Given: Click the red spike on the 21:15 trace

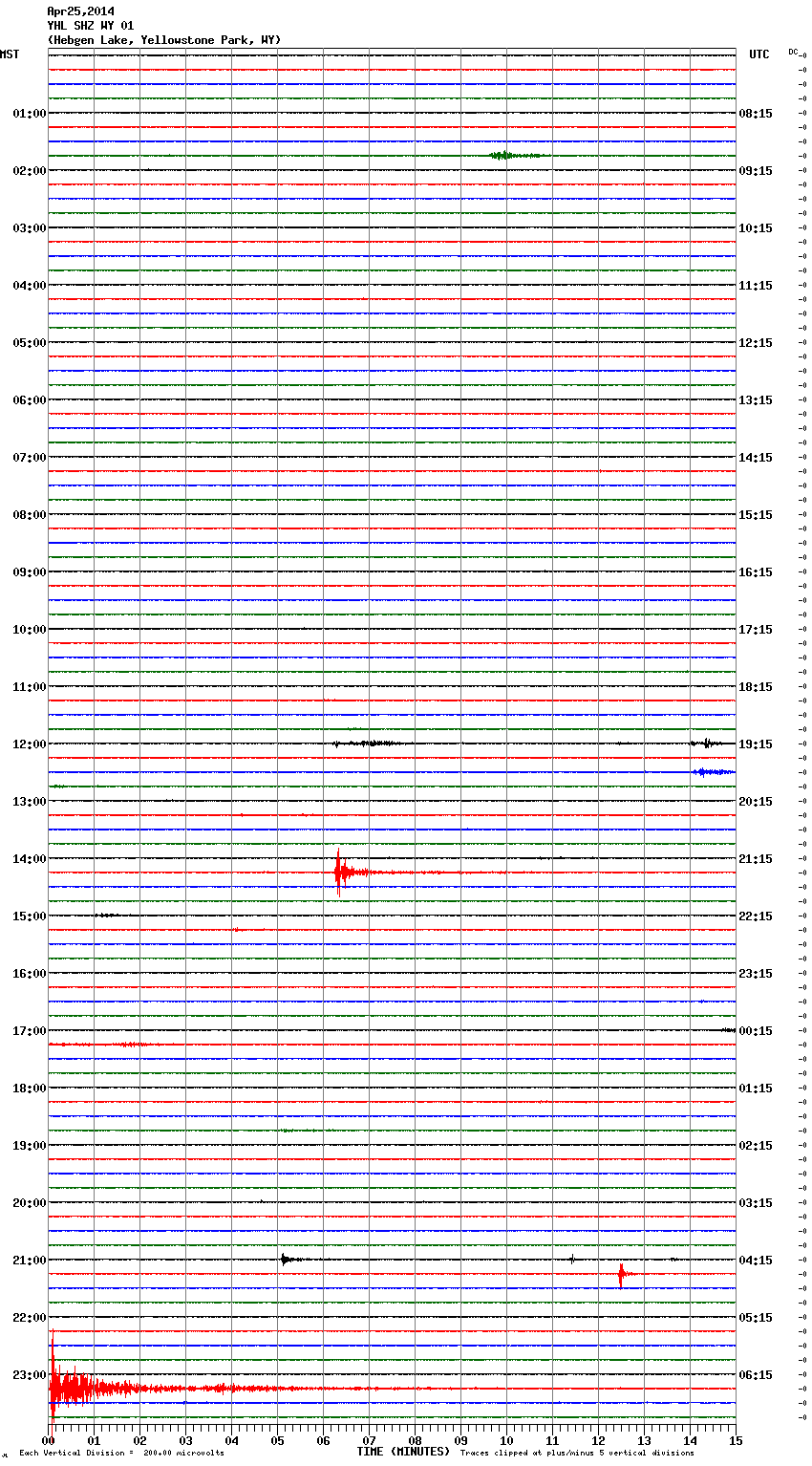Looking at the screenshot, I should tap(622, 1274).
